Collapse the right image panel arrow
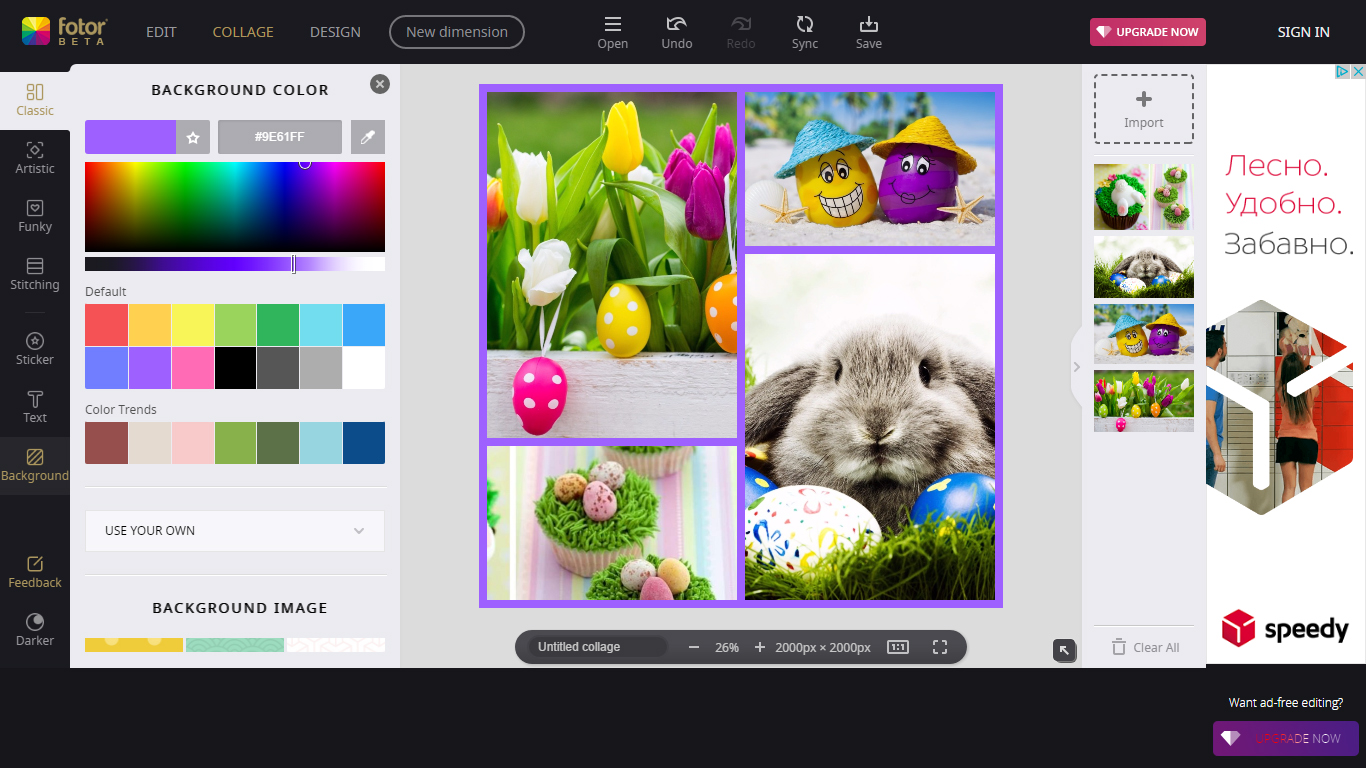Viewport: 1366px width, 768px height. point(1076,367)
